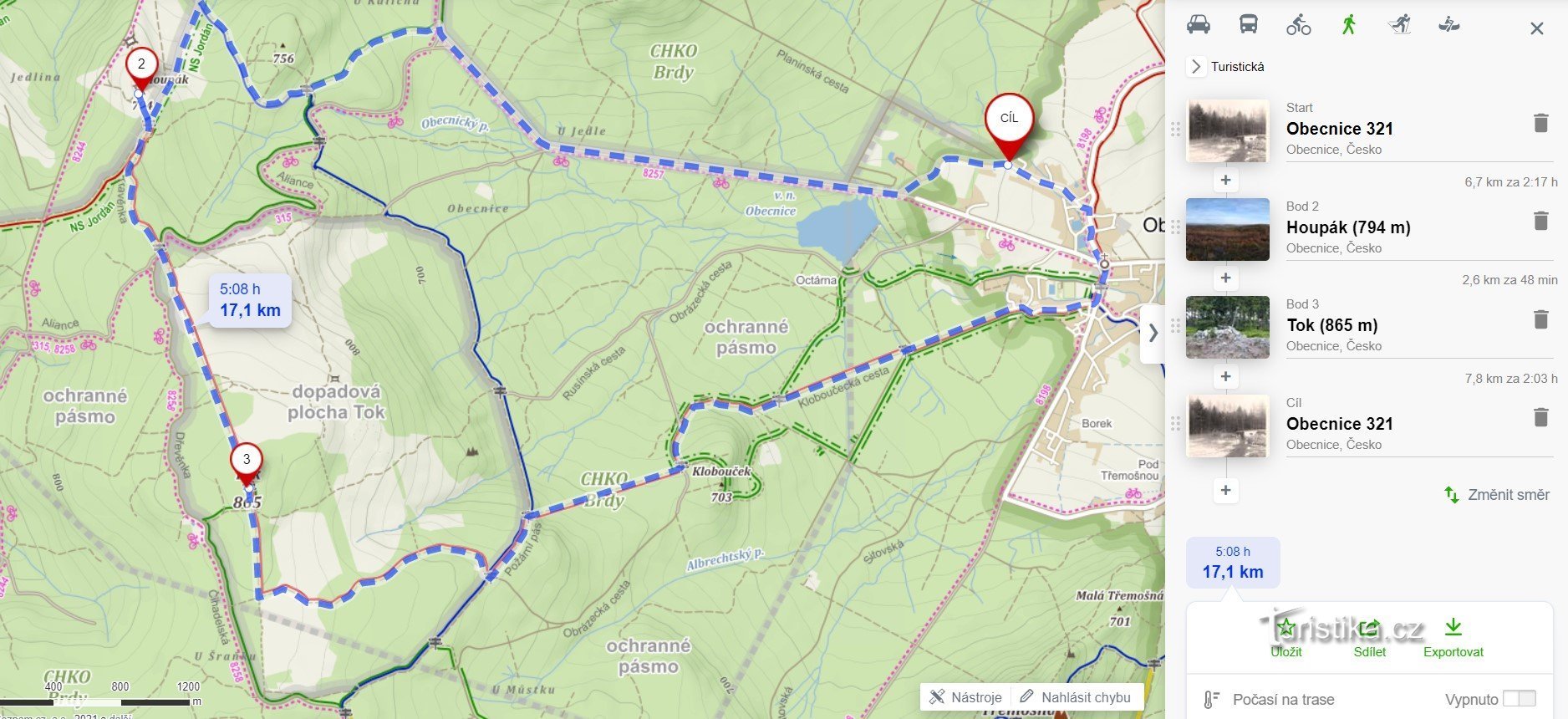Add a point below the Cíl entry
The image size is (1568, 719).
[x=1225, y=490]
